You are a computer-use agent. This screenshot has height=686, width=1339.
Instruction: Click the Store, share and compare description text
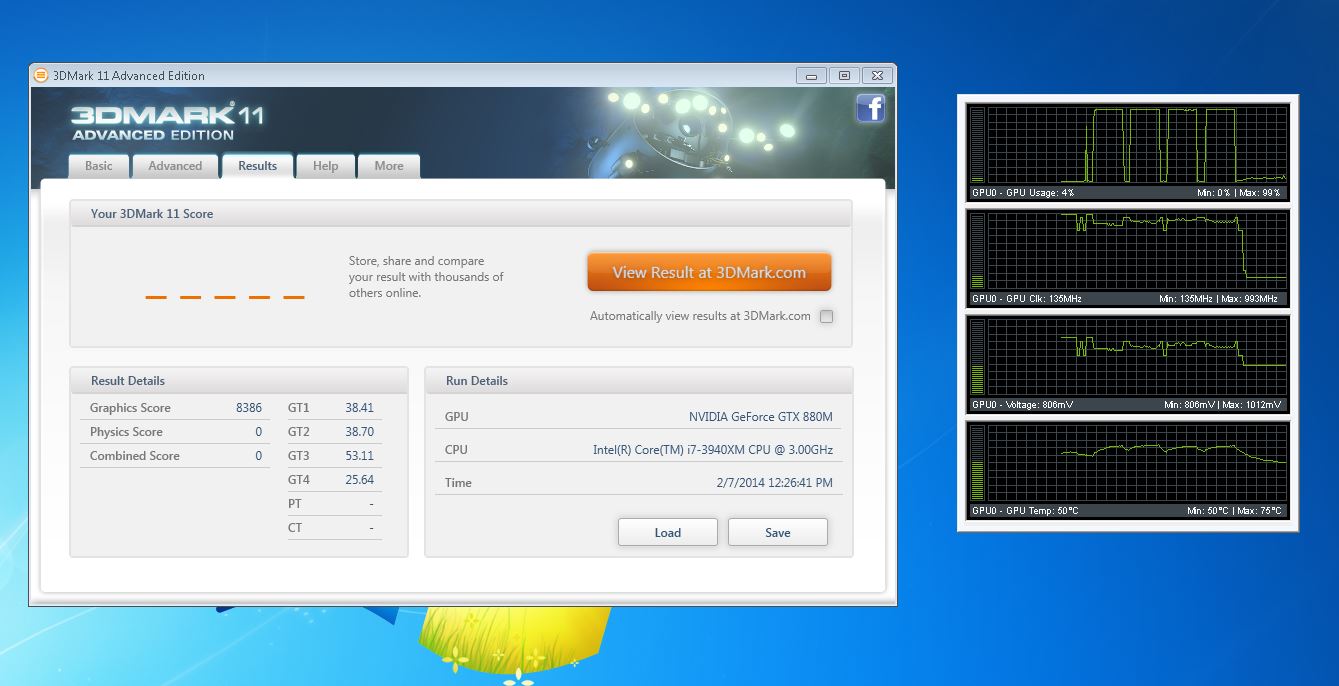[426, 277]
